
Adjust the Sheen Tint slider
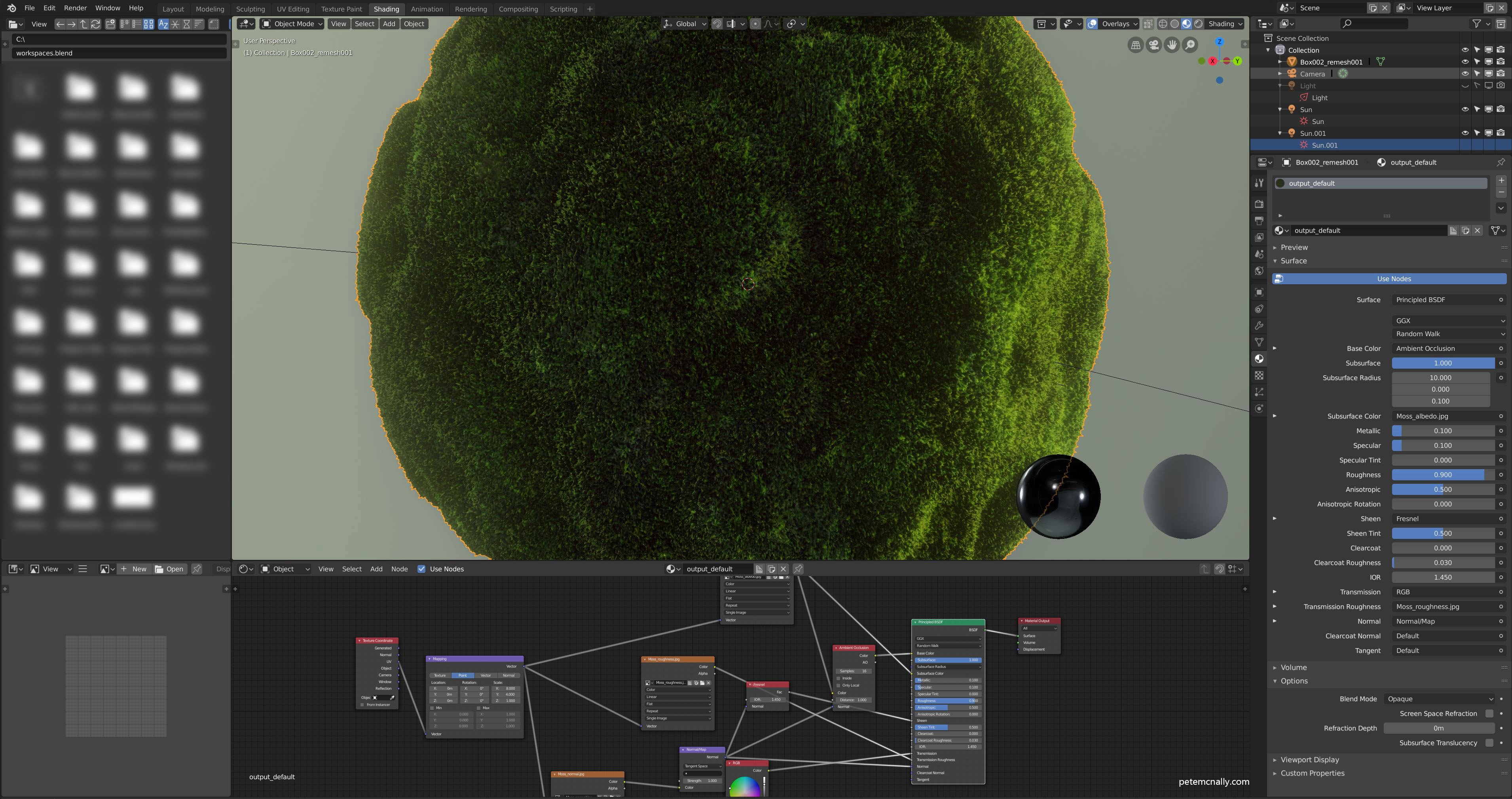click(x=1443, y=533)
